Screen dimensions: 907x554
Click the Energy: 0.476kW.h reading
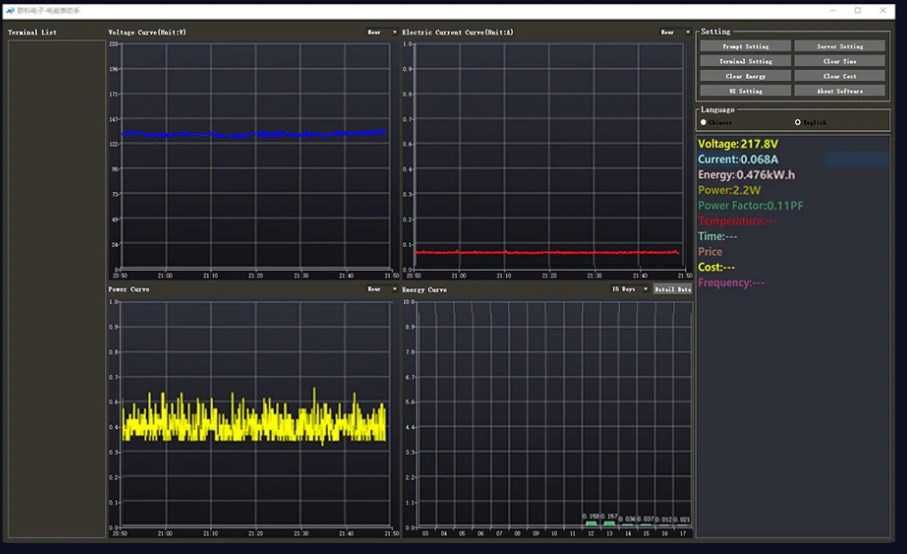coord(746,175)
